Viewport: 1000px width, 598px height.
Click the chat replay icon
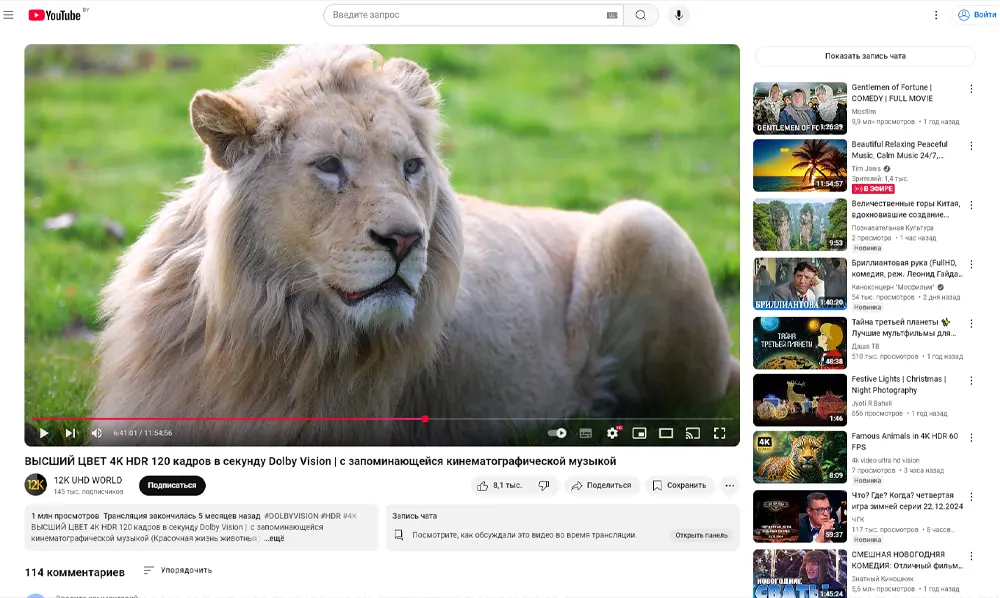(x=399, y=535)
